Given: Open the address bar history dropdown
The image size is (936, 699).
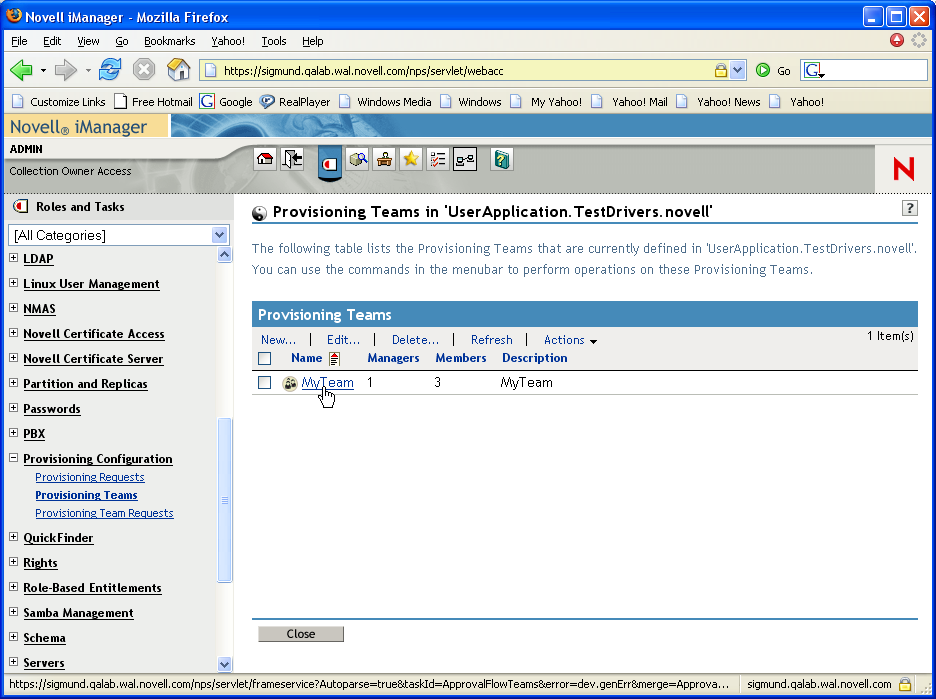Looking at the screenshot, I should (x=738, y=70).
